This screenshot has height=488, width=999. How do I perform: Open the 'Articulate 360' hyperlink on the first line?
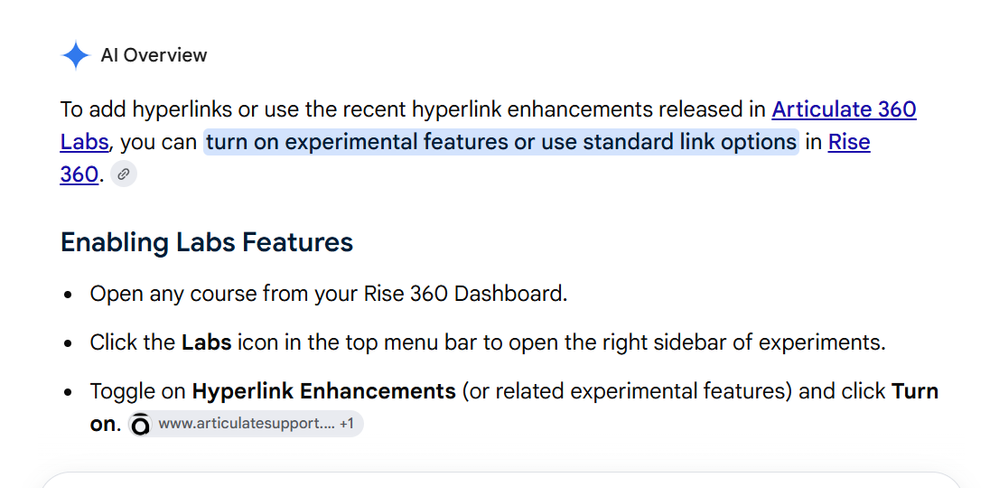[844, 110]
